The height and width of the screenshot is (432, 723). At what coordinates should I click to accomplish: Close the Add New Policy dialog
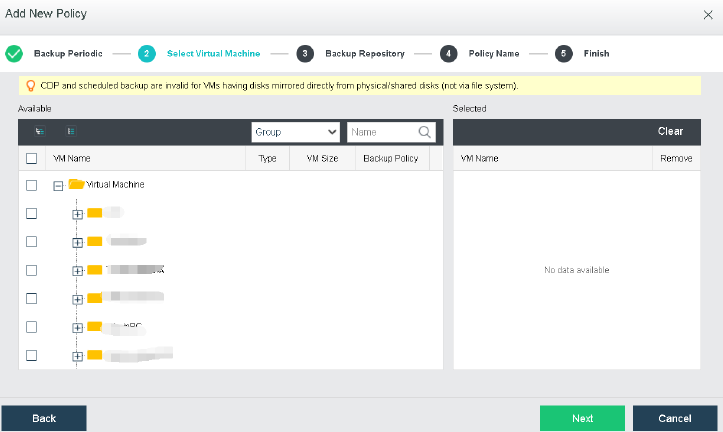tap(708, 15)
